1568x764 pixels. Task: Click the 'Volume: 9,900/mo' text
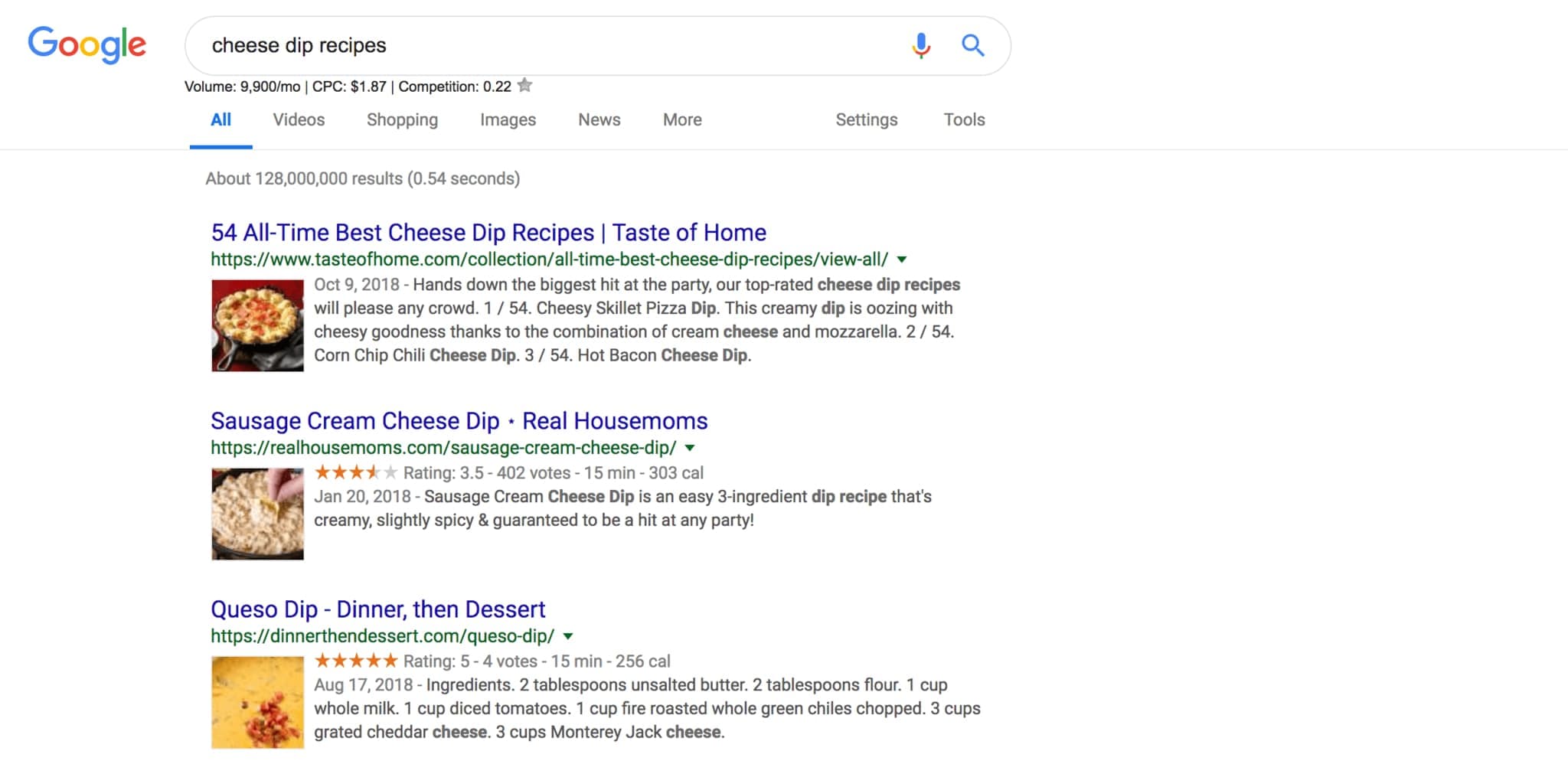coord(243,87)
